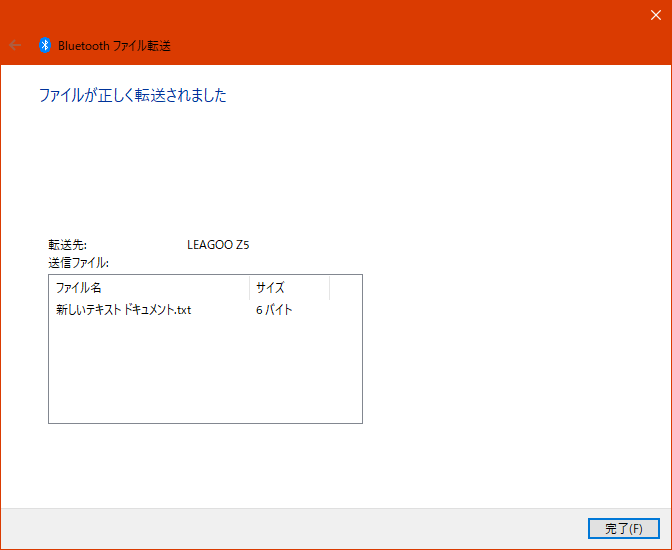Click the ファイルが正しく転送されました heading

click(x=132, y=96)
